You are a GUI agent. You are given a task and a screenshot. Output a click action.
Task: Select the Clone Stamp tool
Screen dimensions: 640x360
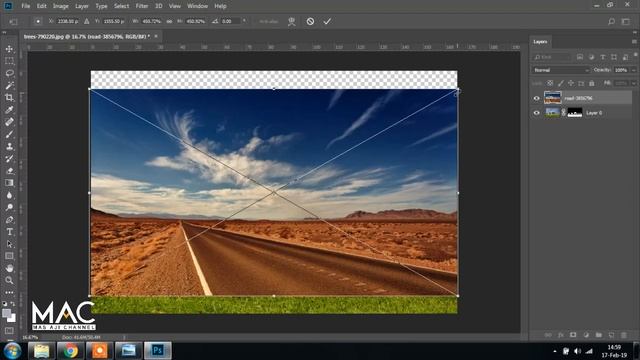[x=9, y=147]
